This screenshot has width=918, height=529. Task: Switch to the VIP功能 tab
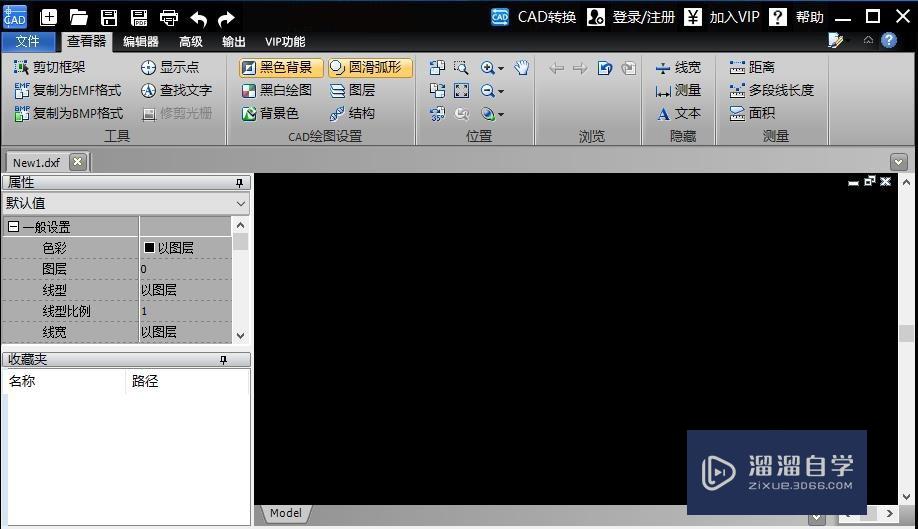285,42
